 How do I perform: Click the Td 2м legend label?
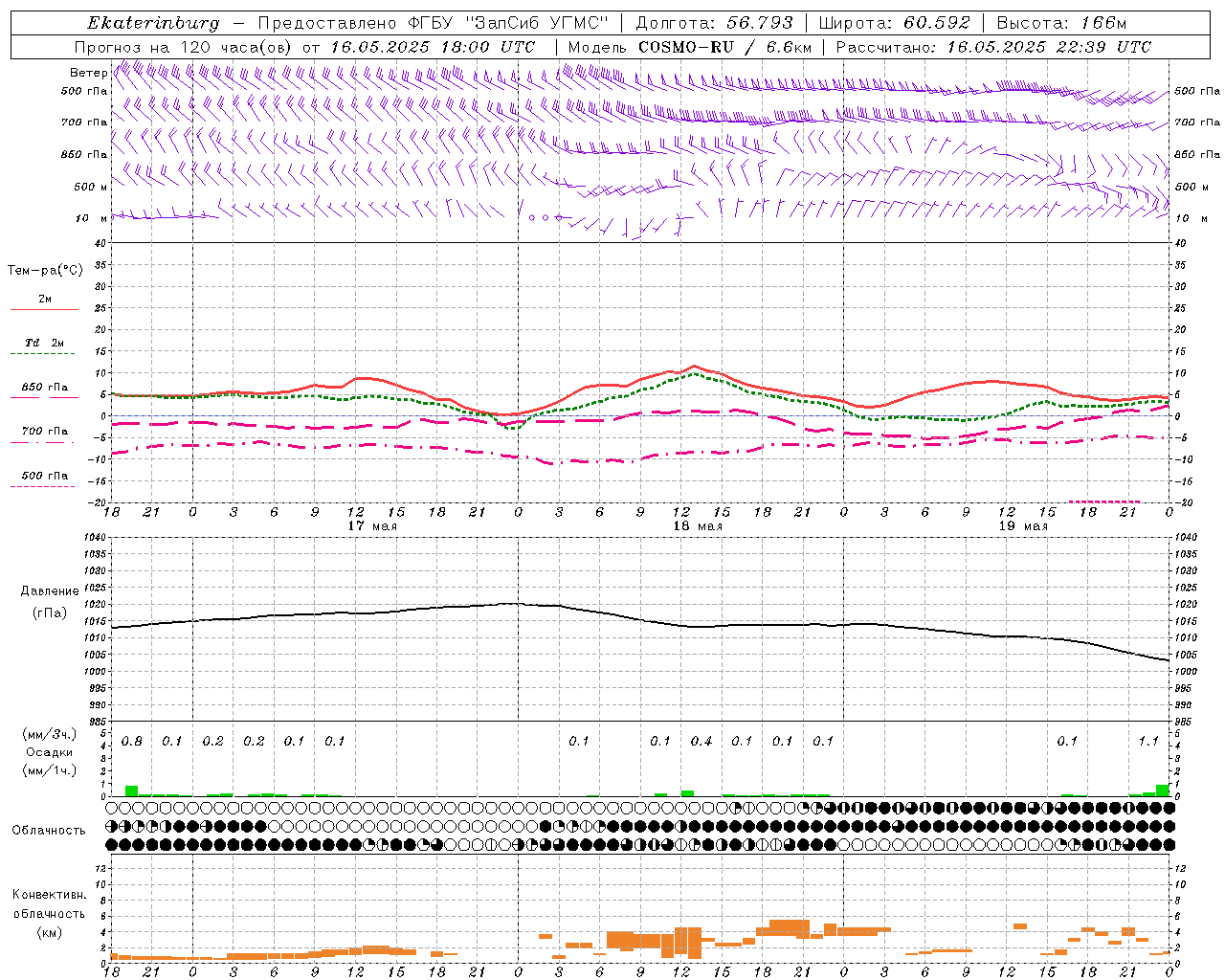[x=45, y=343]
